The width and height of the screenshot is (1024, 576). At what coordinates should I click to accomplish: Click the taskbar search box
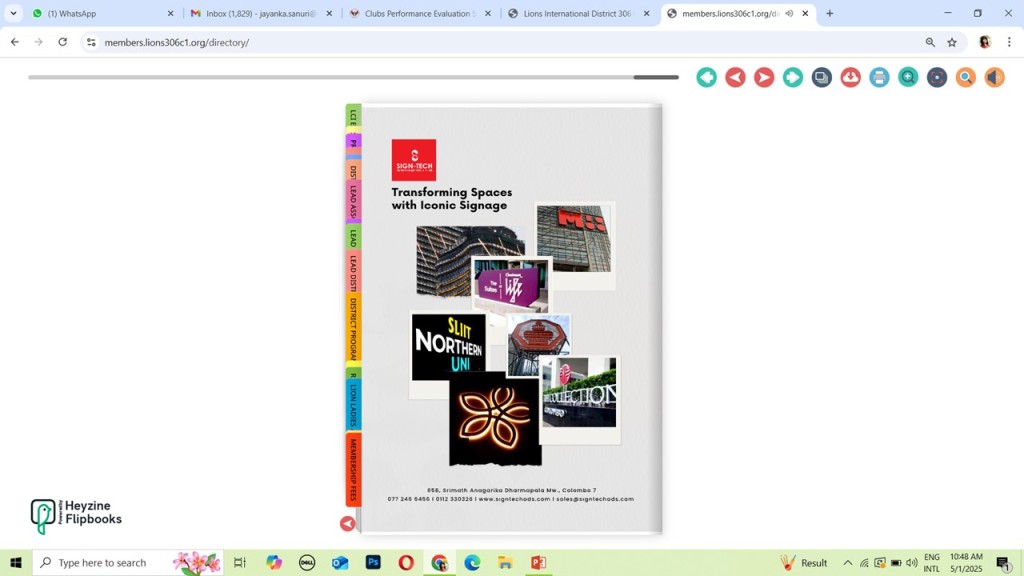point(128,562)
